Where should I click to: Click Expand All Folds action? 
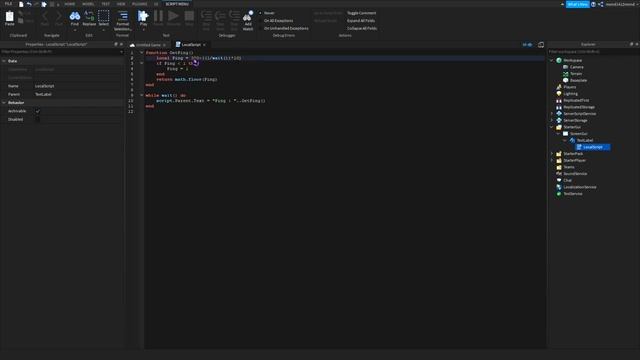pos(361,21)
